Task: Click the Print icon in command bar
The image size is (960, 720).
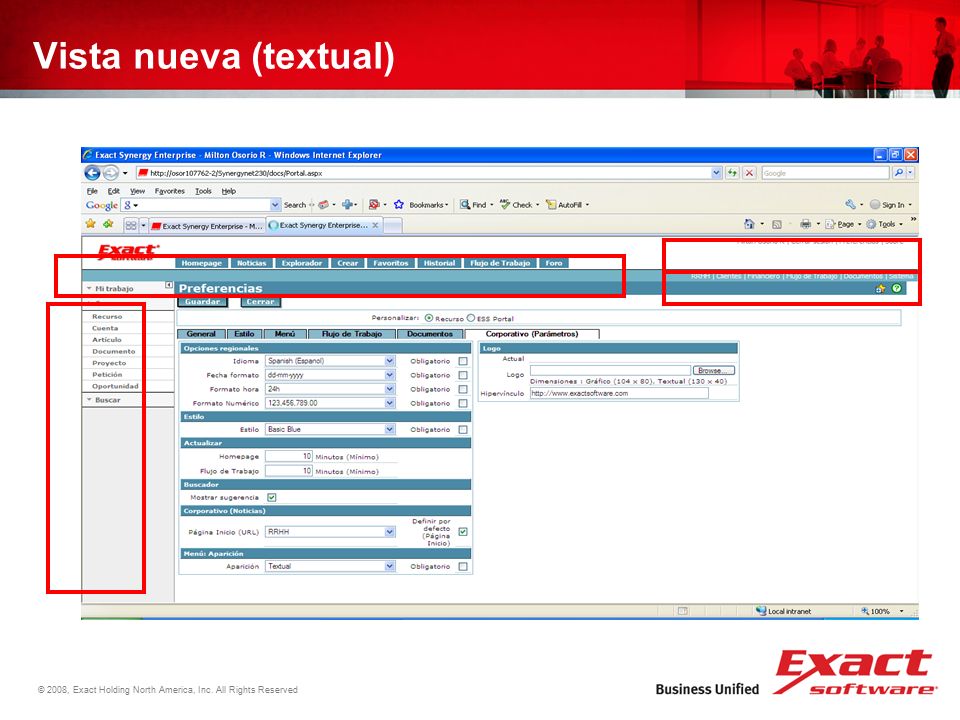Action: [x=806, y=224]
